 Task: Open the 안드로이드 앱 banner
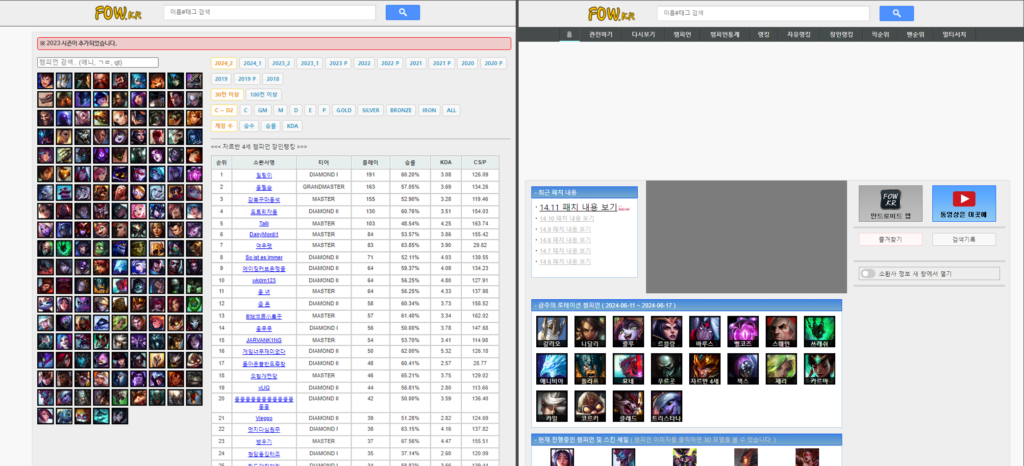pos(891,204)
